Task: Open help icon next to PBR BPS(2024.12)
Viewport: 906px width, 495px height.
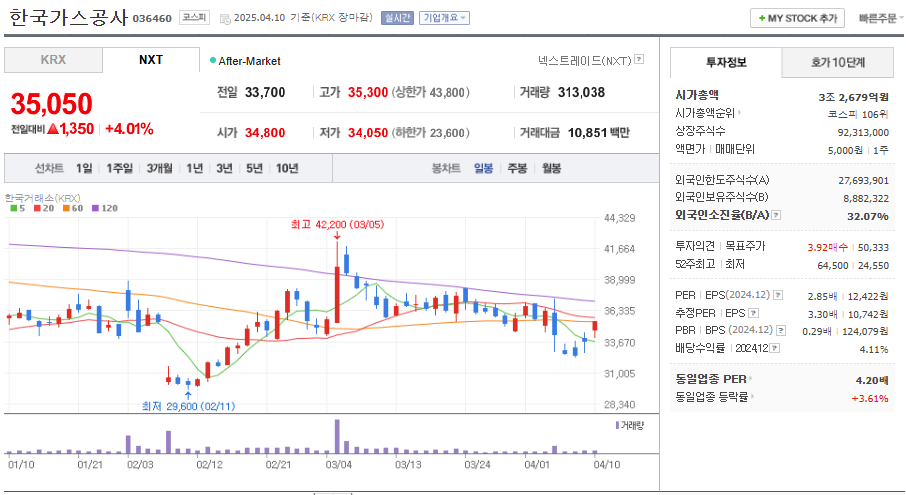Action: tap(781, 330)
